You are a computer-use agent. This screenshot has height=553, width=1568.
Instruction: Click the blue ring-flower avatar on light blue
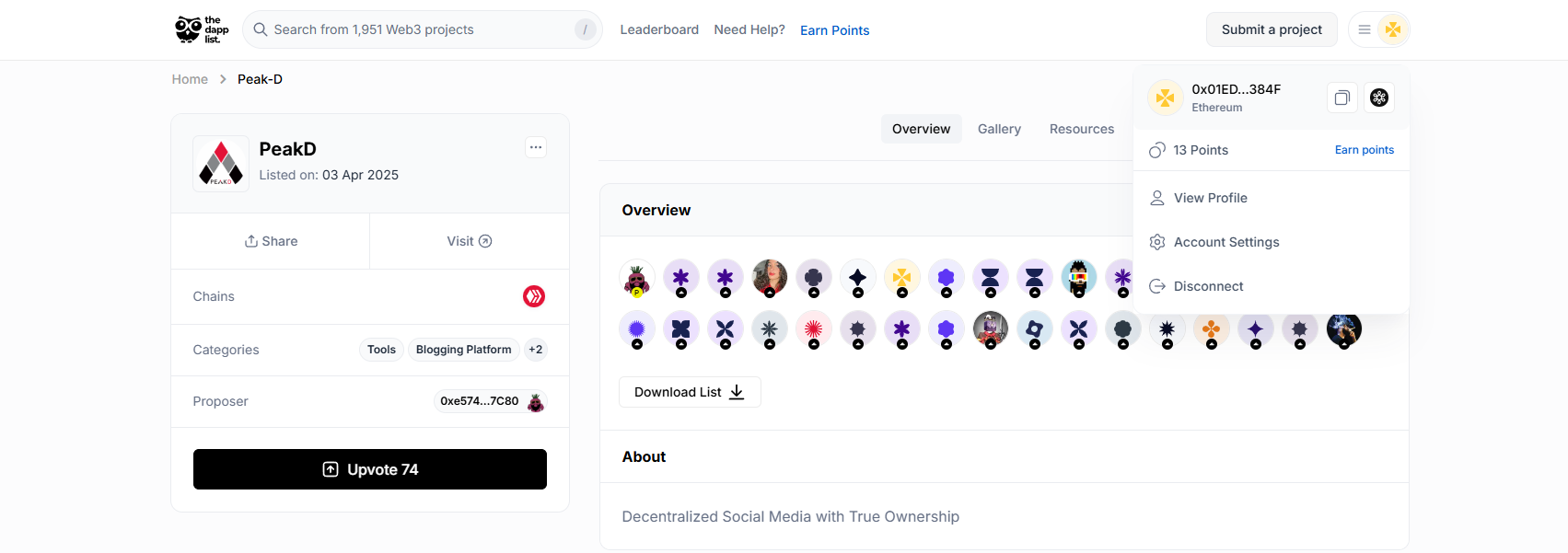click(1035, 328)
